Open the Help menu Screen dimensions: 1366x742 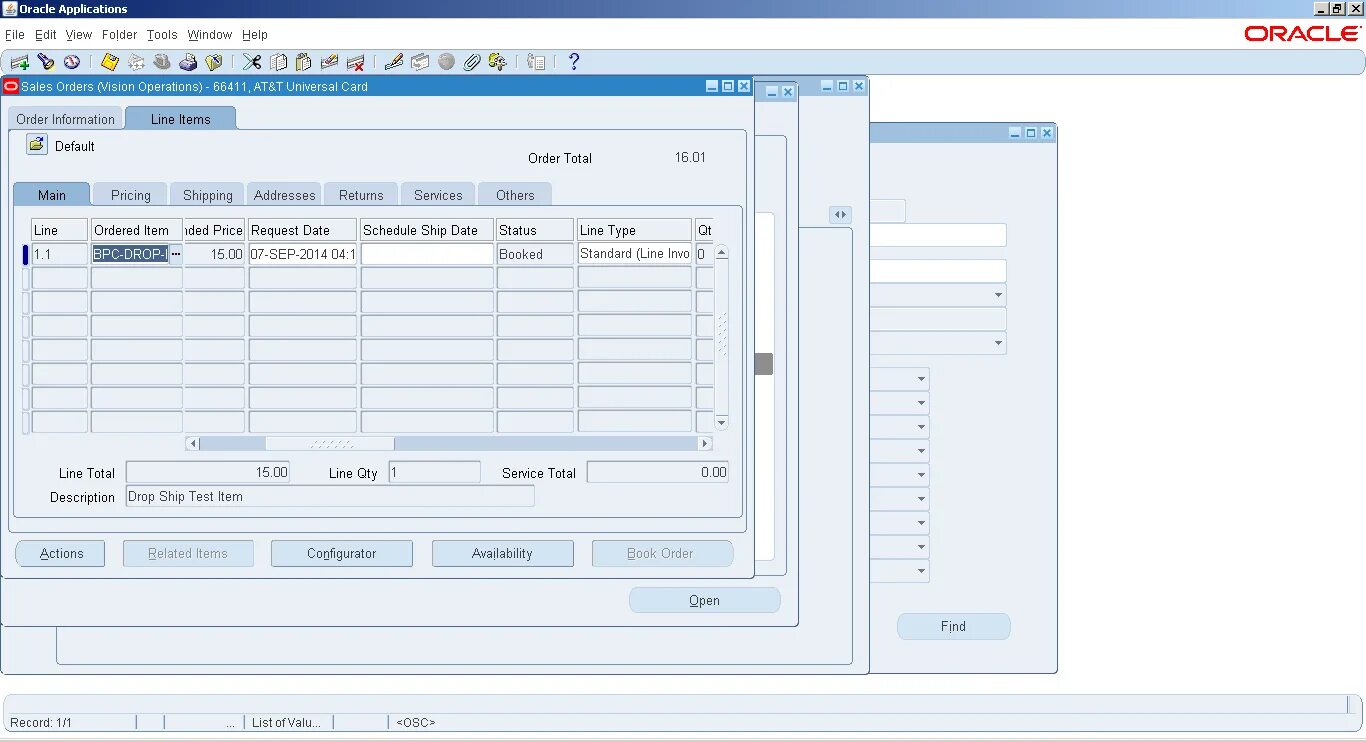(x=255, y=34)
